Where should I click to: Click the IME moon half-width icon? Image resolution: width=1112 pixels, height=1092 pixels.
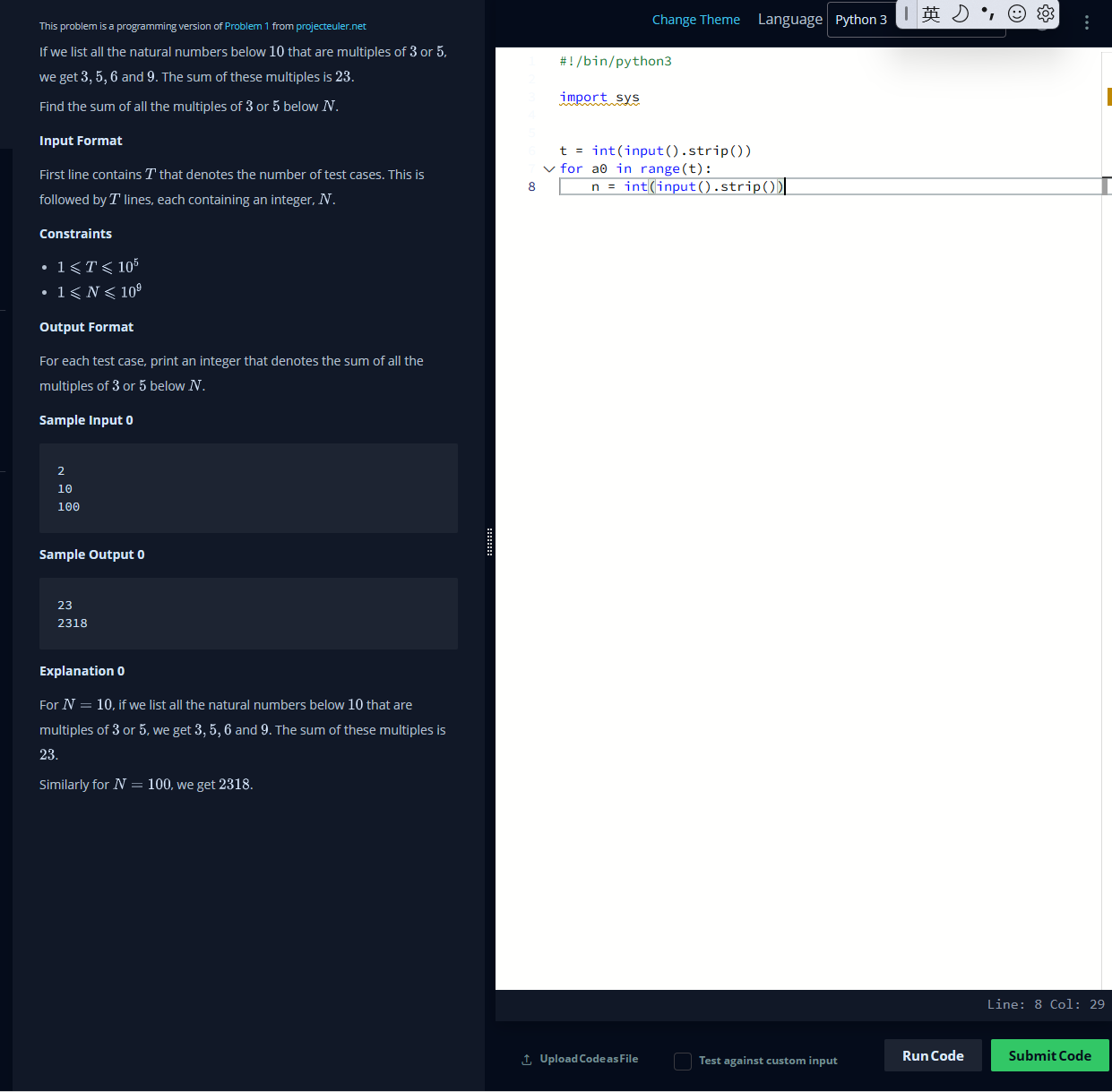tap(960, 13)
